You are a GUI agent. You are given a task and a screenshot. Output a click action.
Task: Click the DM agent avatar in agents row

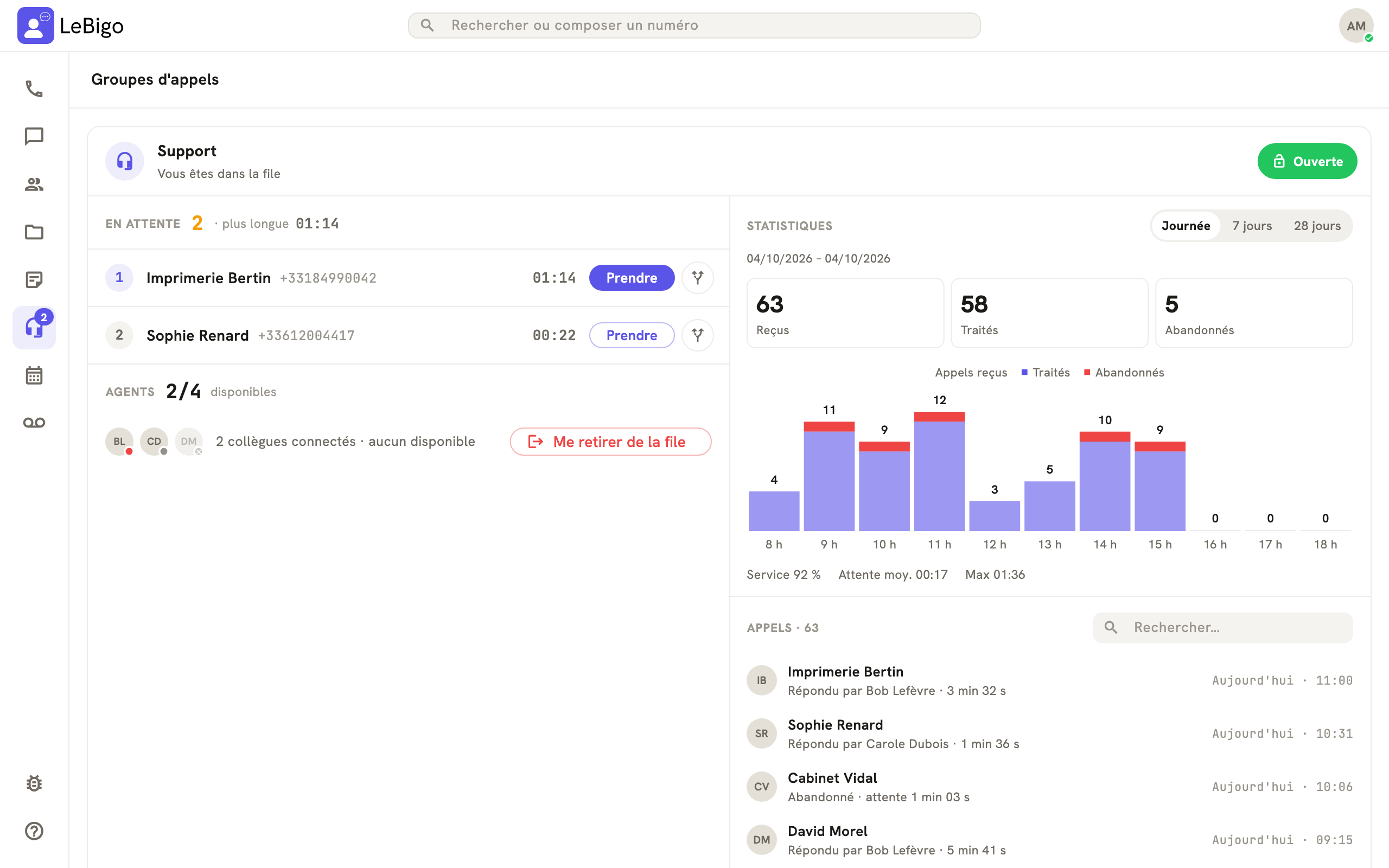189,442
